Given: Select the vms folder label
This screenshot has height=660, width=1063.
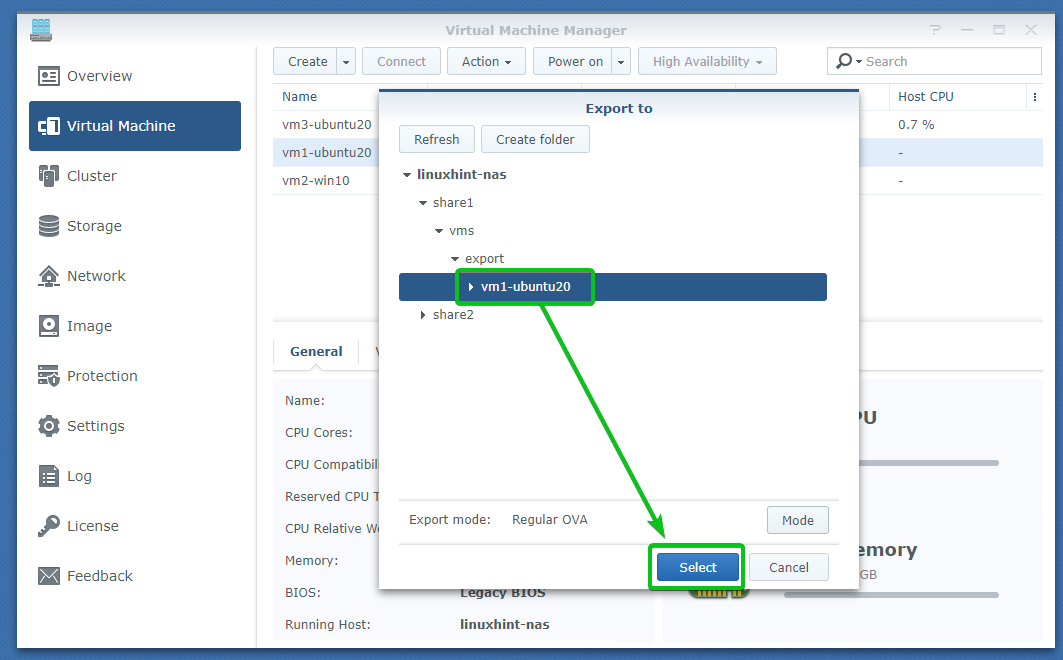Looking at the screenshot, I should pos(461,231).
